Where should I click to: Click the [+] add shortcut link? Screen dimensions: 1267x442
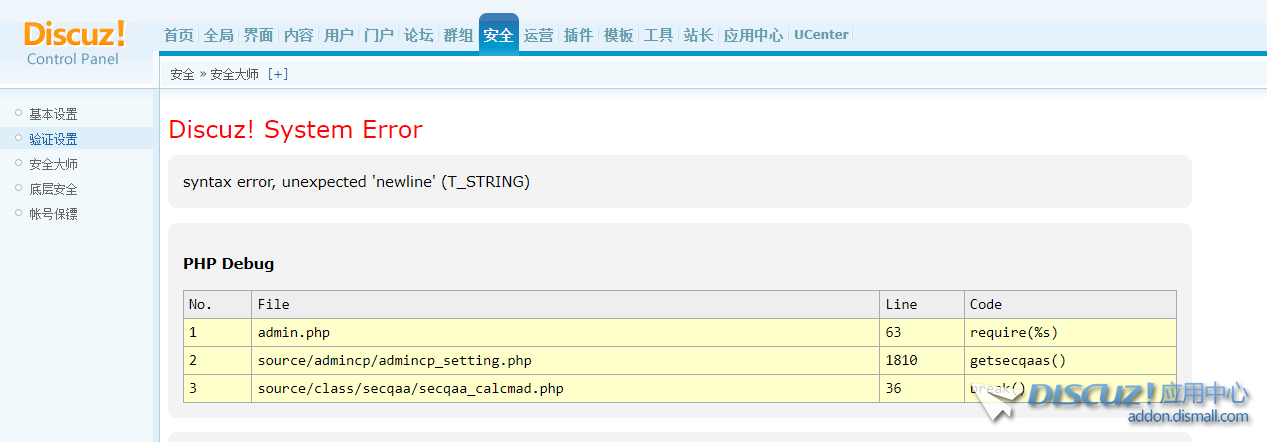(278, 74)
